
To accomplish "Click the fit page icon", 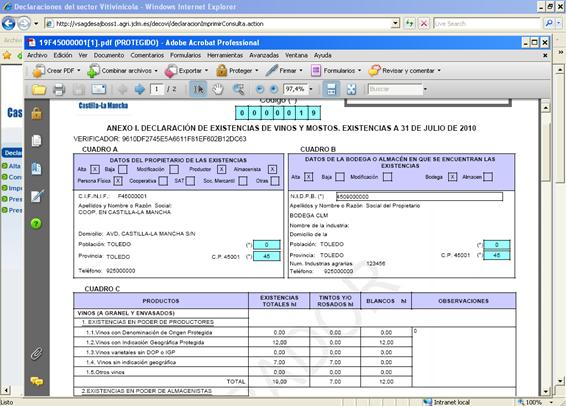I will [x=351, y=89].
